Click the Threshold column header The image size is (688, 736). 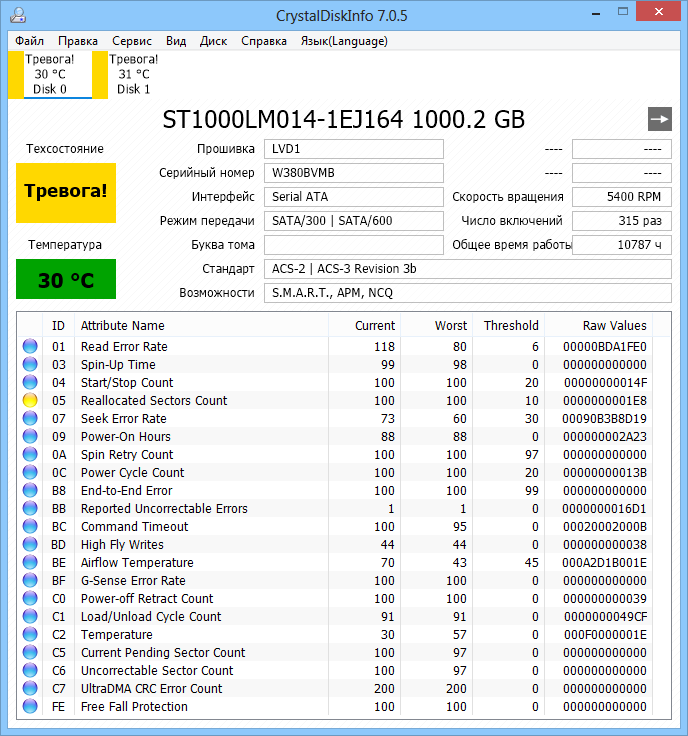click(x=508, y=325)
